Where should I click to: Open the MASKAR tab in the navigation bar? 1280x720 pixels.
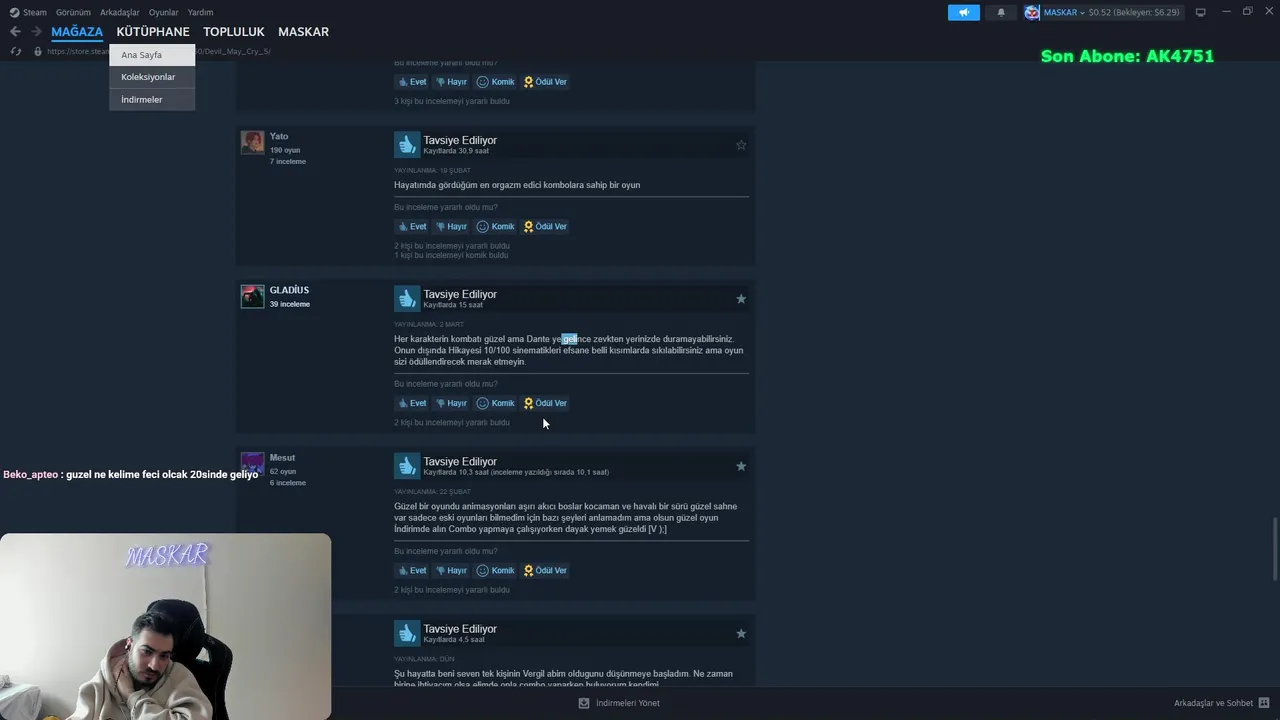[303, 32]
